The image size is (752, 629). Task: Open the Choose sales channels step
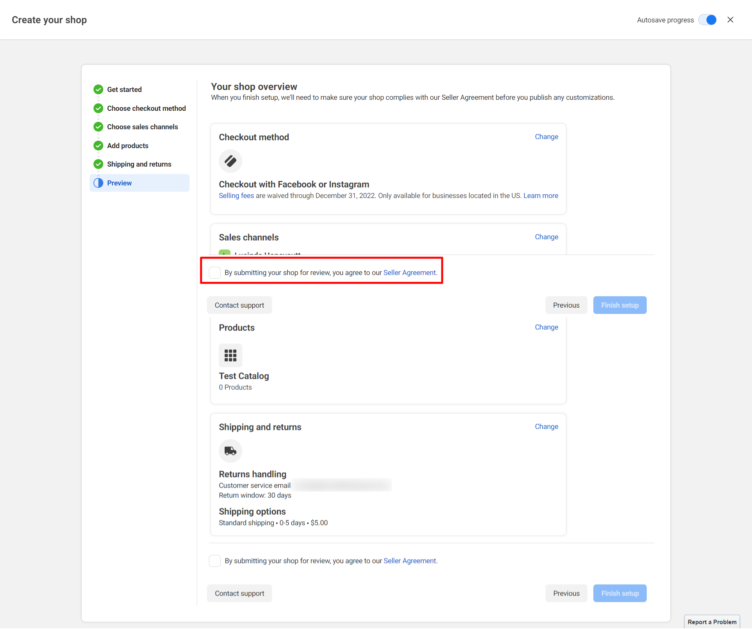coord(142,127)
